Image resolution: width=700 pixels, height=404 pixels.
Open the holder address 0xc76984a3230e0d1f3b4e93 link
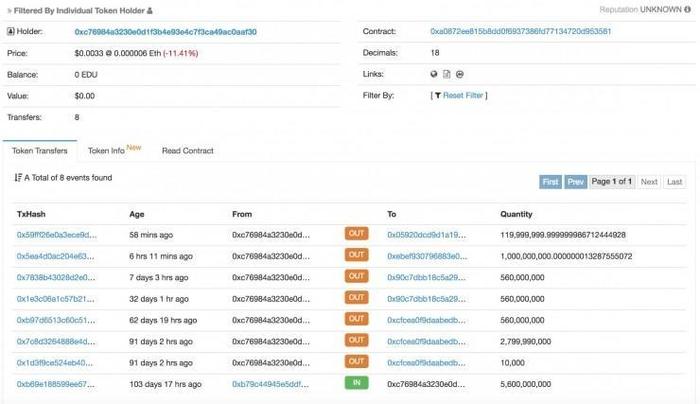[x=165, y=32]
